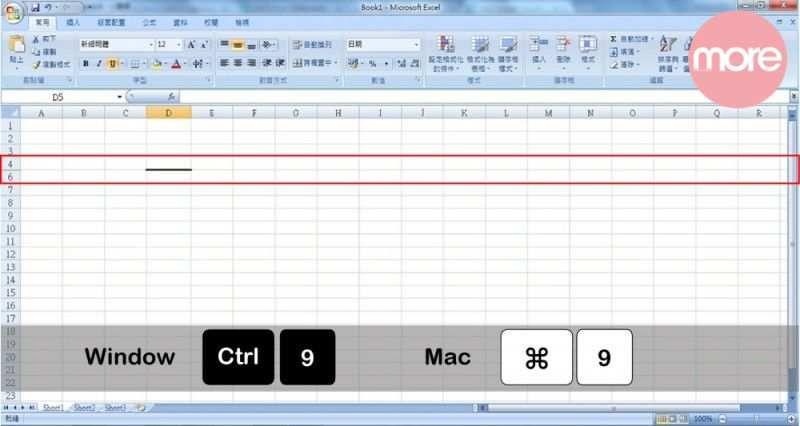Toggle Center horizontal alignment
800x426 pixels.
tap(238, 63)
